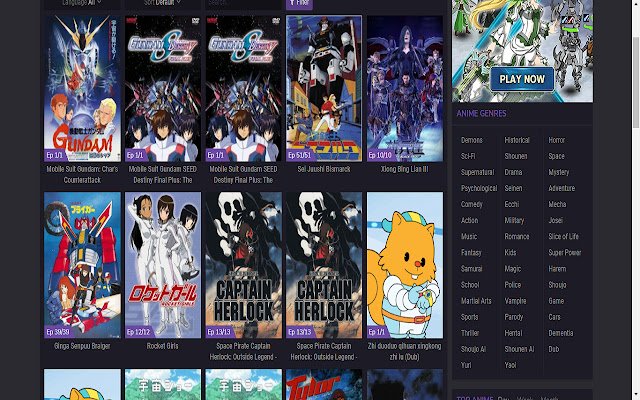Click the Ginga Senpuu Braiger title link
Image resolution: width=640 pixels, height=400 pixels.
tap(82, 346)
